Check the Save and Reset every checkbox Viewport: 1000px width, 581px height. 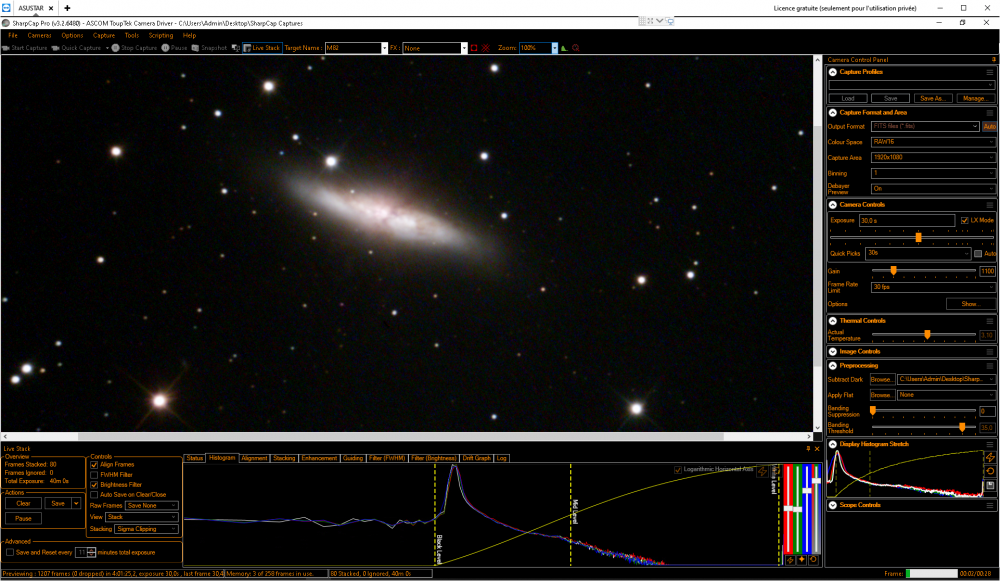pyautogui.click(x=10, y=552)
